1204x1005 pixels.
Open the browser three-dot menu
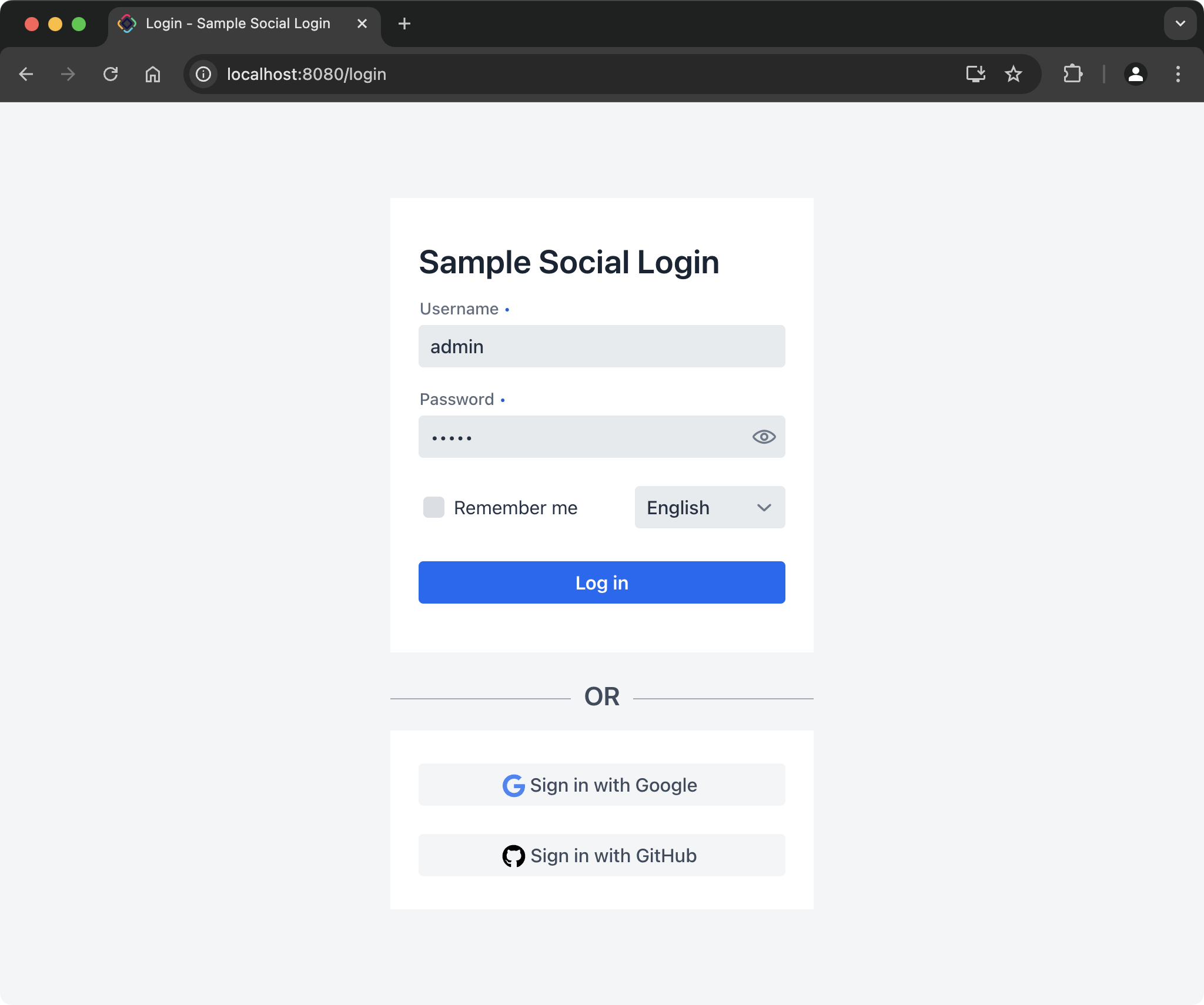(1178, 74)
